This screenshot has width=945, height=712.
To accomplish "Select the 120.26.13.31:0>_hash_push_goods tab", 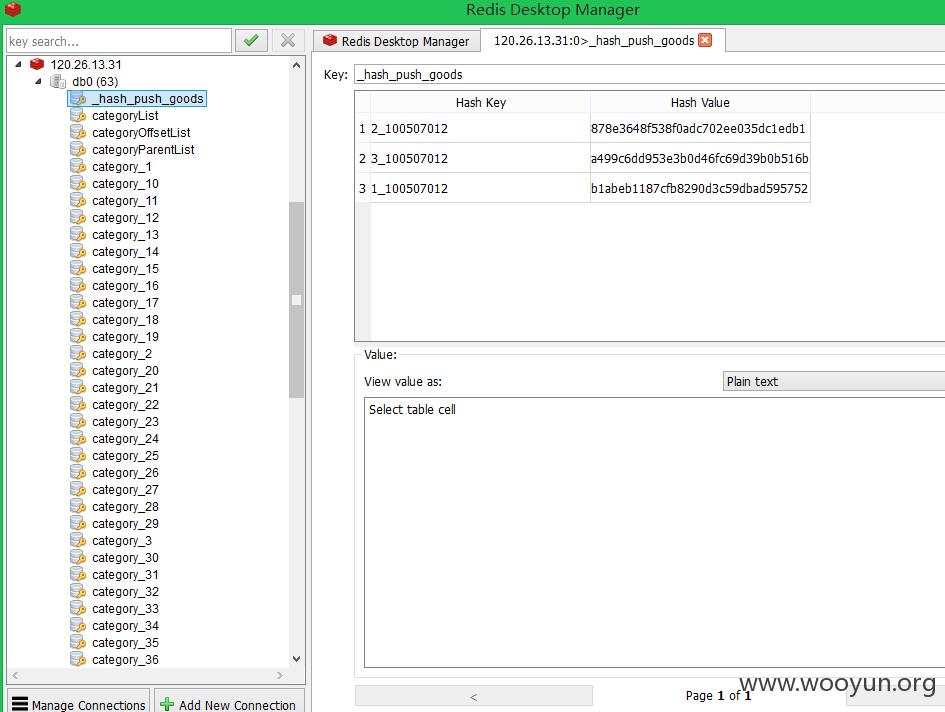I will click(x=603, y=40).
